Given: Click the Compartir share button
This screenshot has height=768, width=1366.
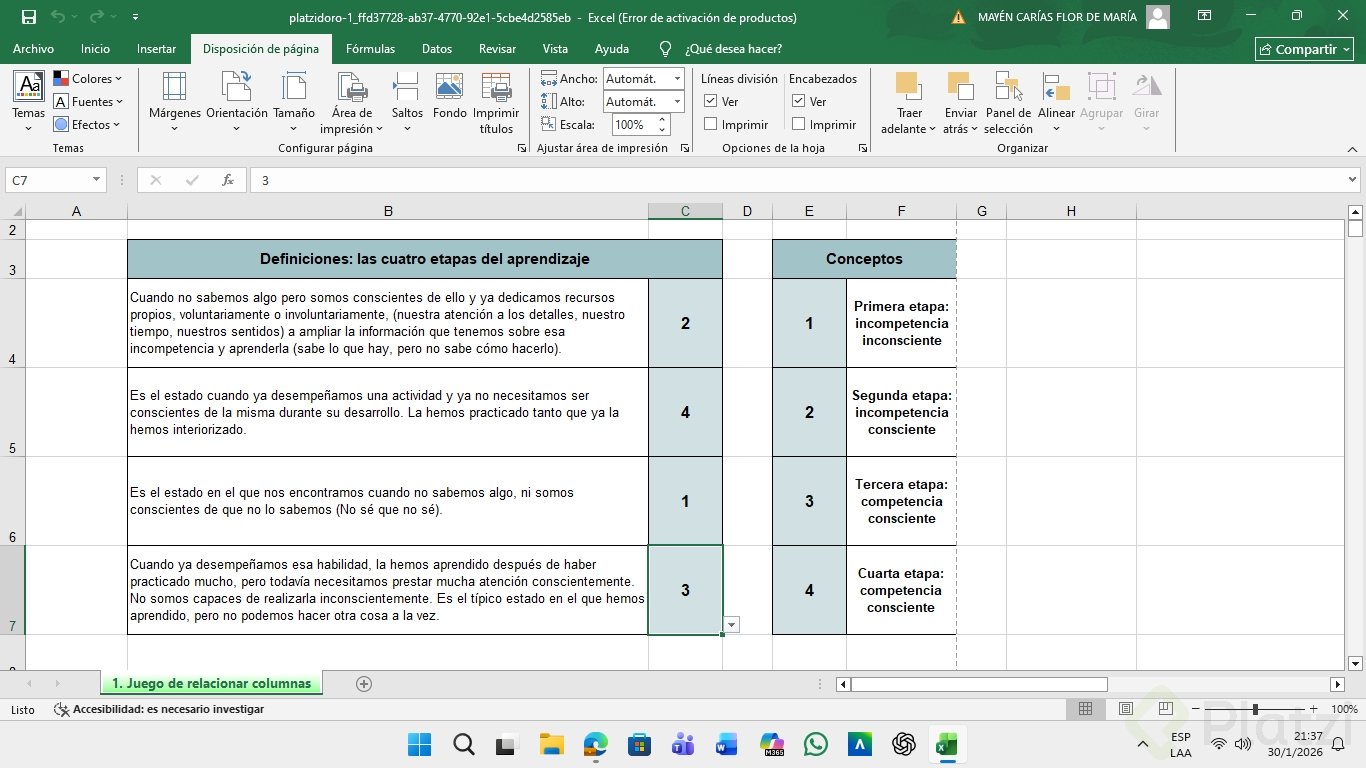Looking at the screenshot, I should (1305, 49).
